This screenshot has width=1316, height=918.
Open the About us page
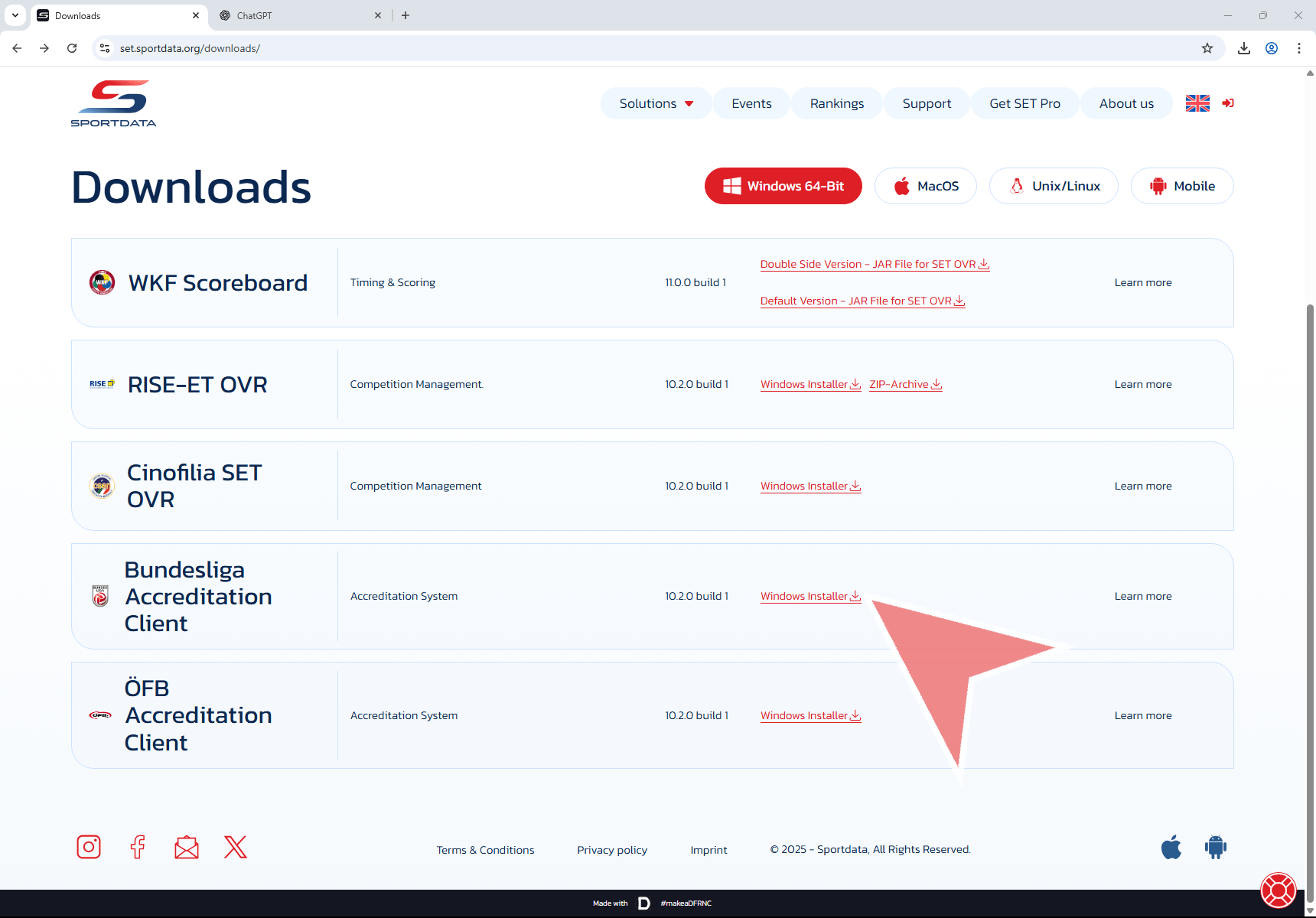(x=1126, y=103)
